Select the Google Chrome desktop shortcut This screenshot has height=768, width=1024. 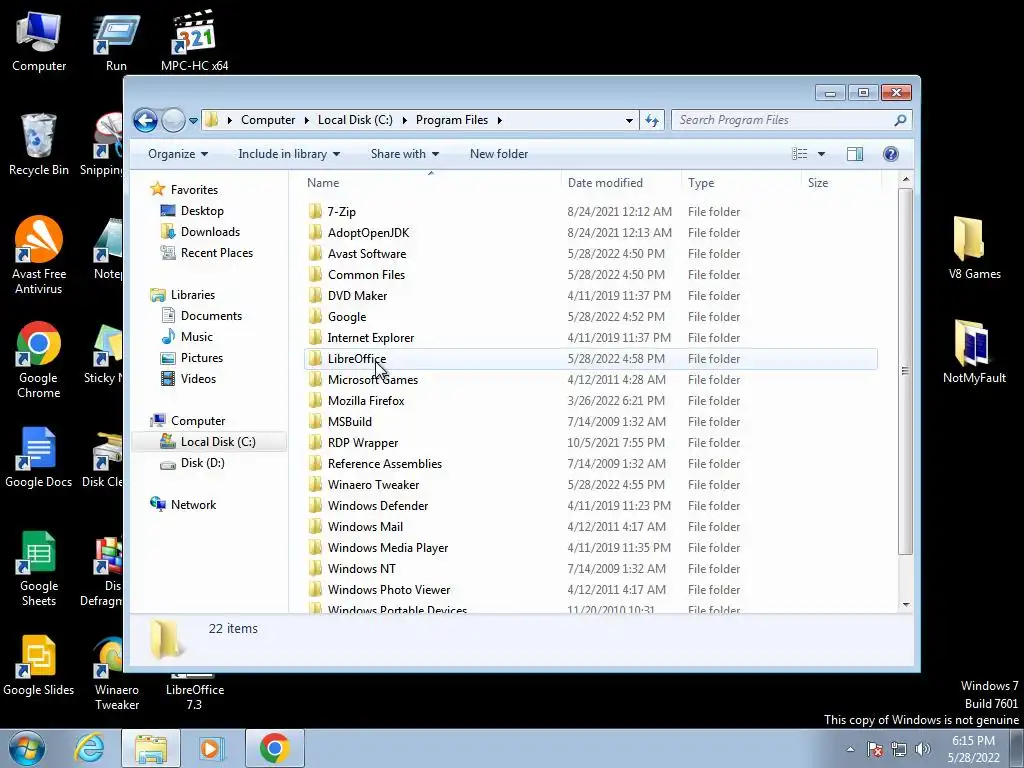39,360
